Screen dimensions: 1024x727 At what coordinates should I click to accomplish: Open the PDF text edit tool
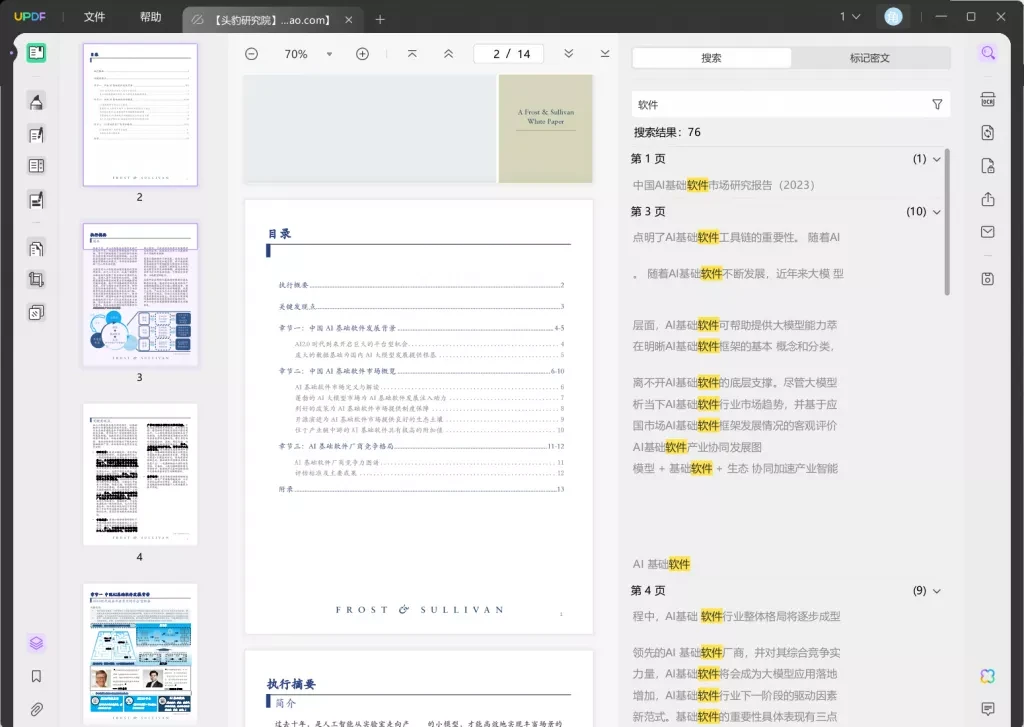pyautogui.click(x=35, y=135)
